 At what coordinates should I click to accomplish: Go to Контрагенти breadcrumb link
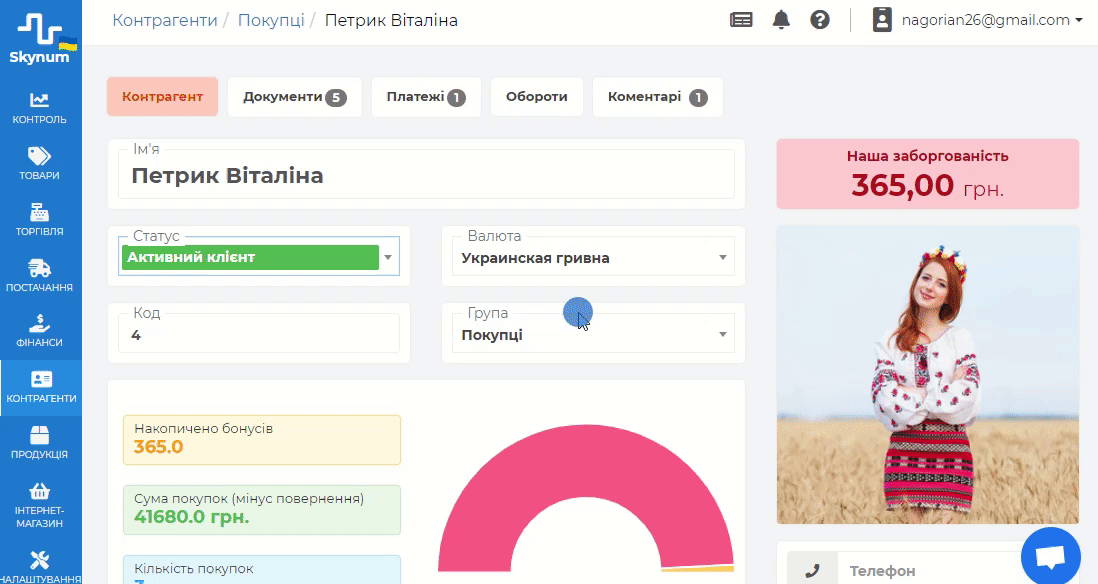[x=165, y=20]
